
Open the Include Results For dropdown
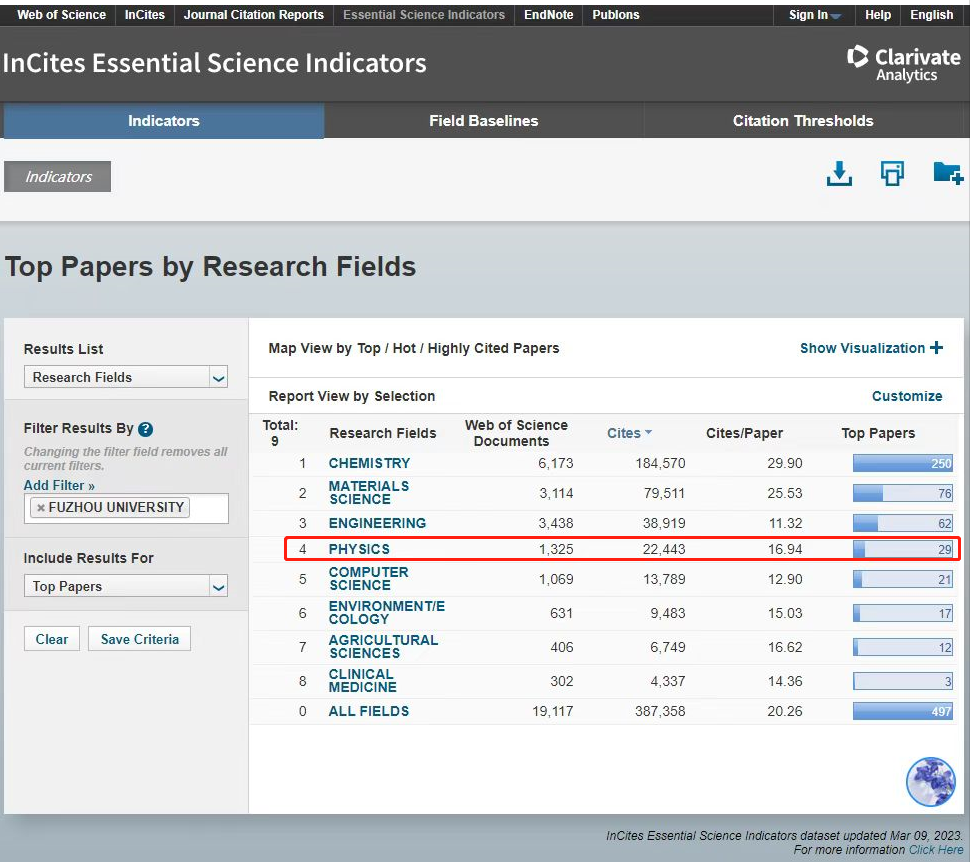point(126,586)
